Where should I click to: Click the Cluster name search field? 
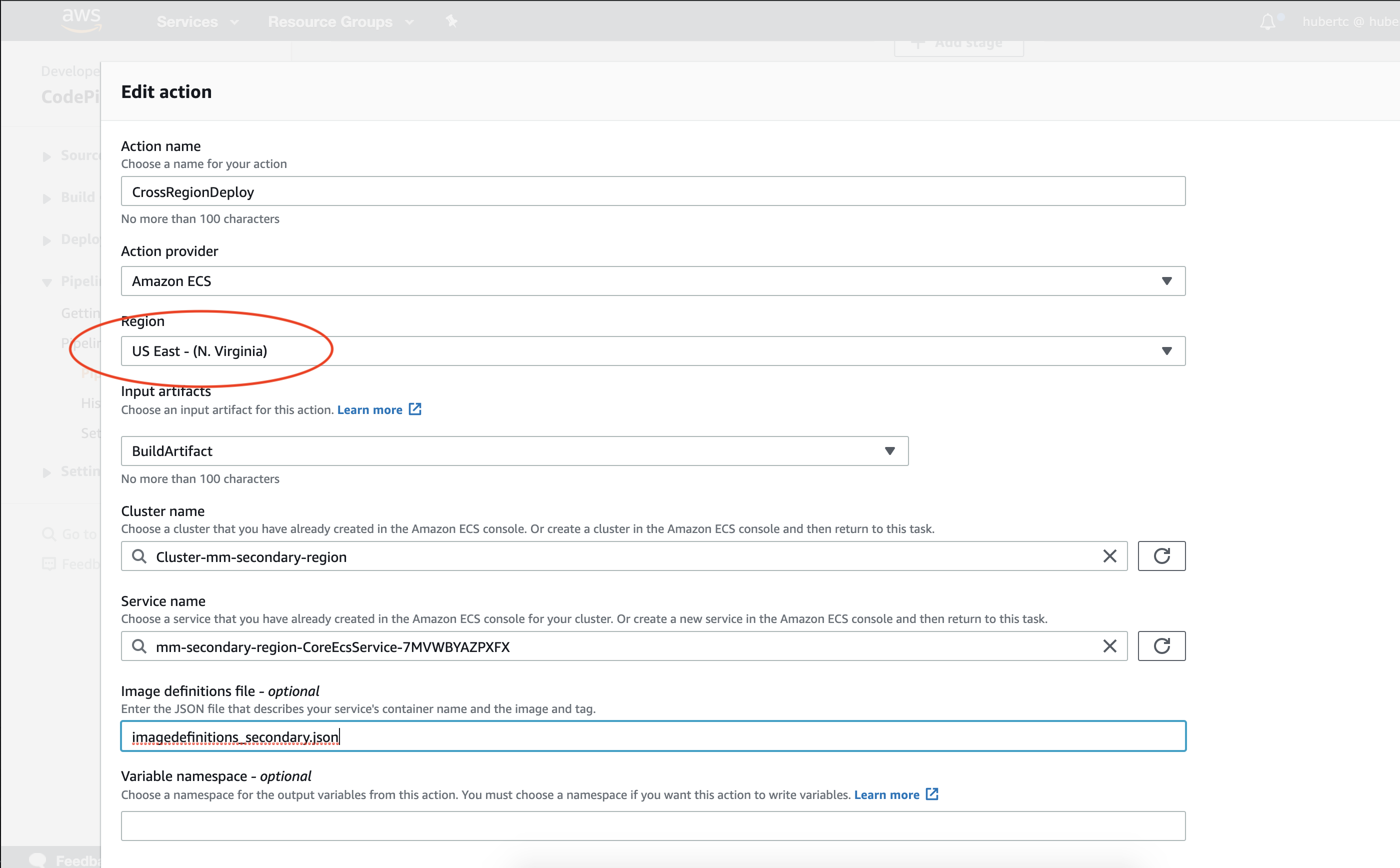click(624, 555)
